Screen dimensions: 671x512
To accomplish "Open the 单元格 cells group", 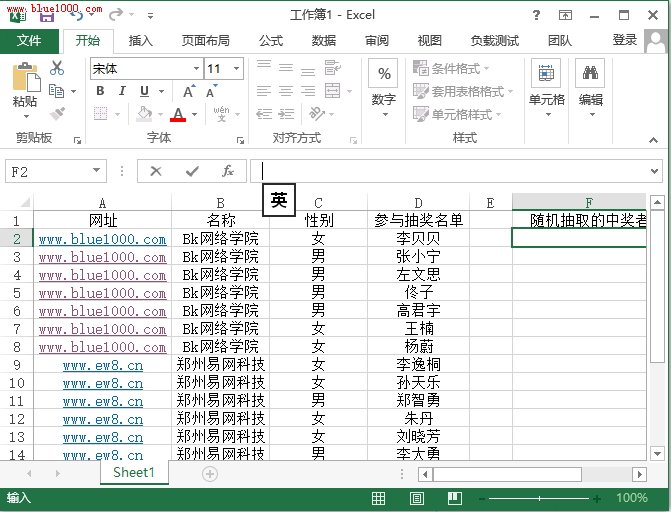I will pyautogui.click(x=546, y=89).
